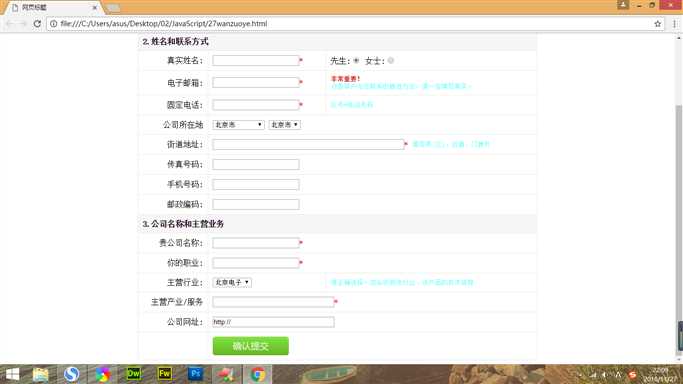Open the colorful pinwheel app in taskbar
This screenshot has width=683, height=384.
(102, 374)
